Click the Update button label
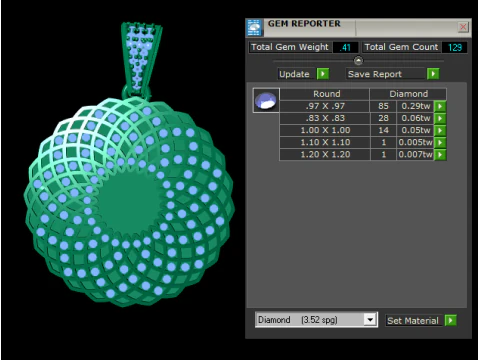The image size is (480, 360). pyautogui.click(x=294, y=74)
